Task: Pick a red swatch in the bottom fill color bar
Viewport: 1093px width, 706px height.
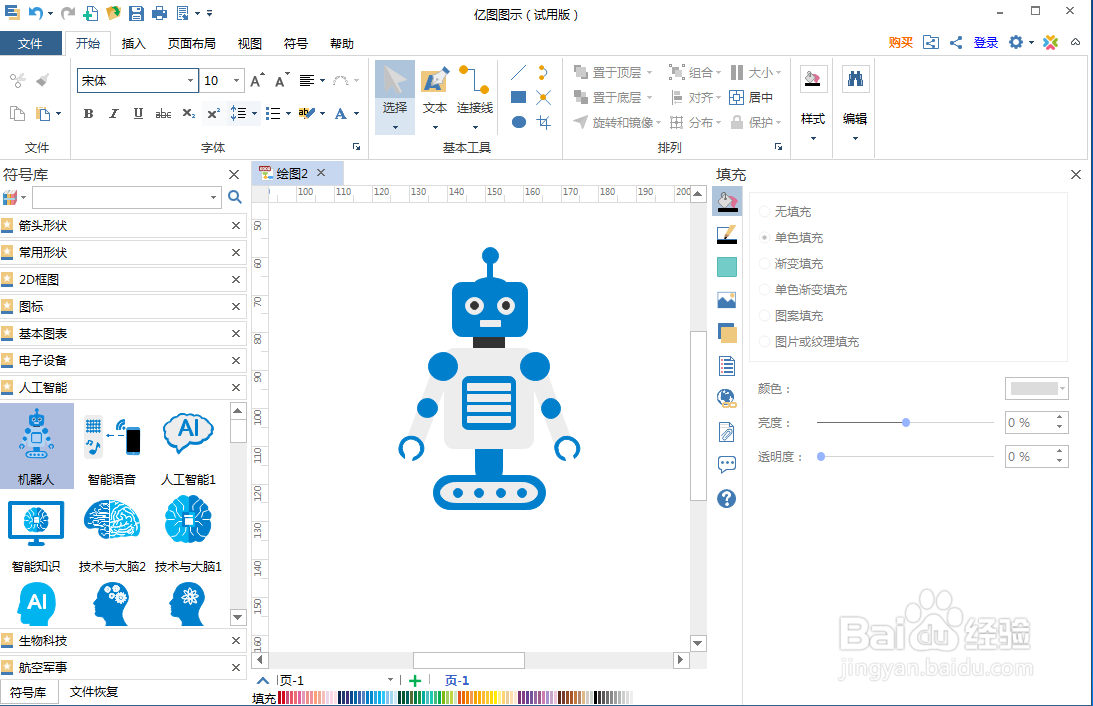Action: tap(284, 698)
